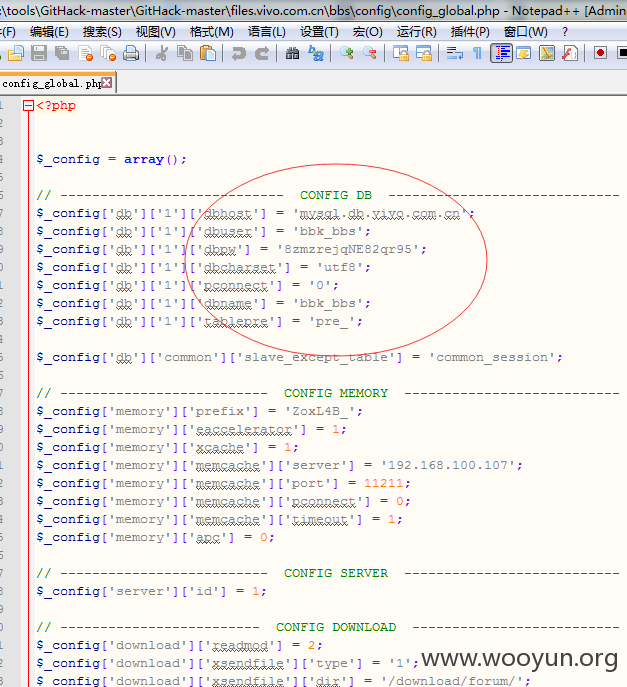
Task: Click the dbhost value 'mysql.db.vivo.com.cn'
Action: [x=380, y=213]
